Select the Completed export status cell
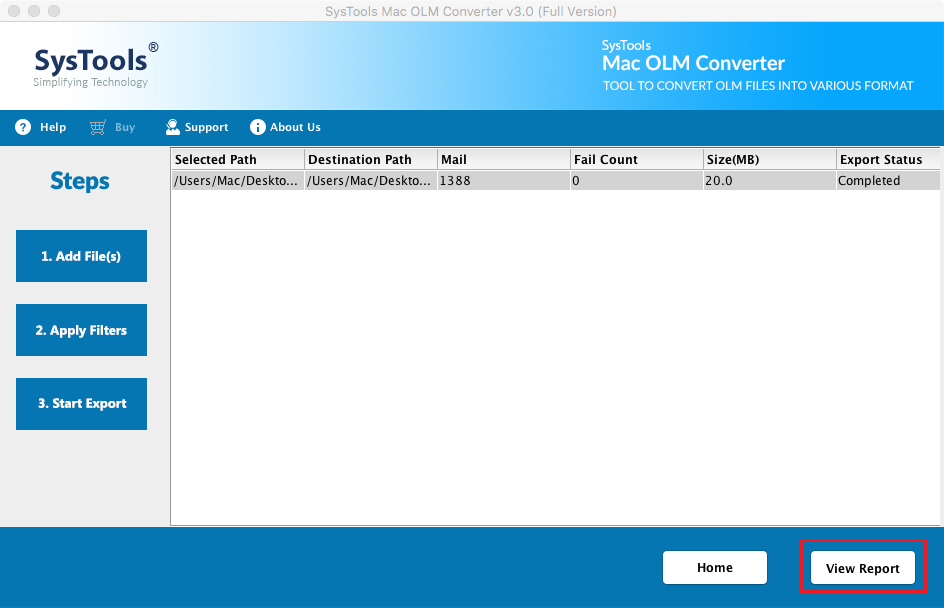Screen dimensions: 944x608 click(889, 181)
